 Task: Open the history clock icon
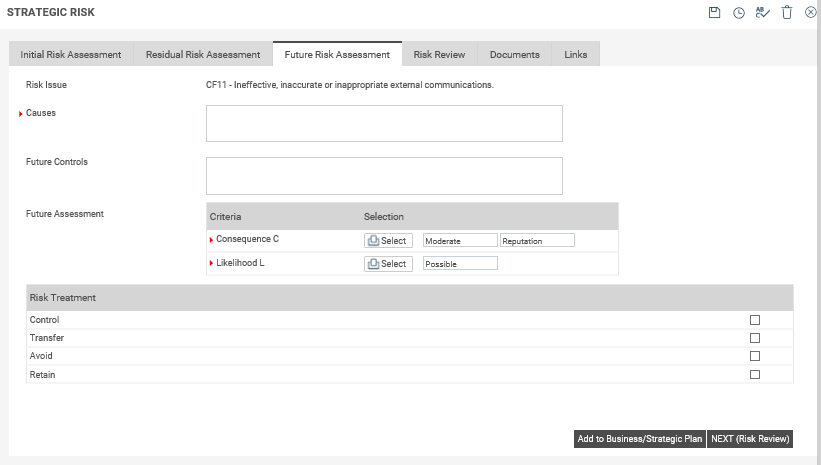point(739,12)
